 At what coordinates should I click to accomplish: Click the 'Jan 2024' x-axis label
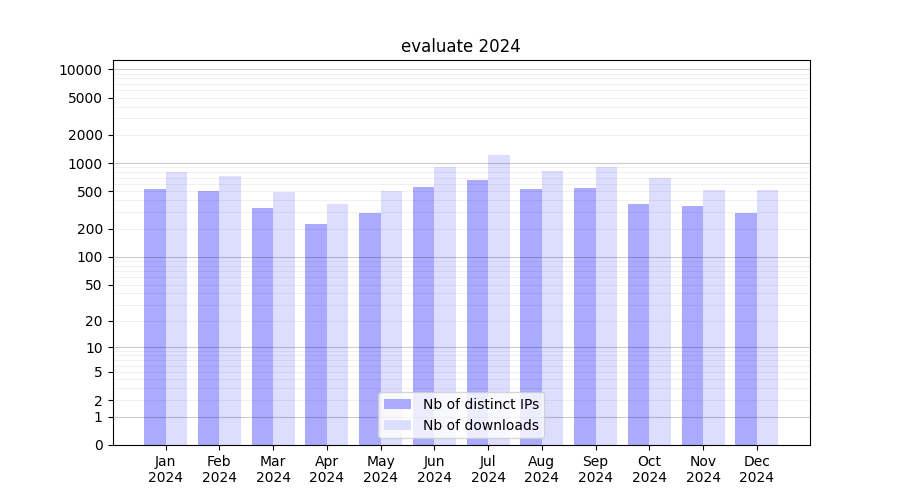pos(166,469)
